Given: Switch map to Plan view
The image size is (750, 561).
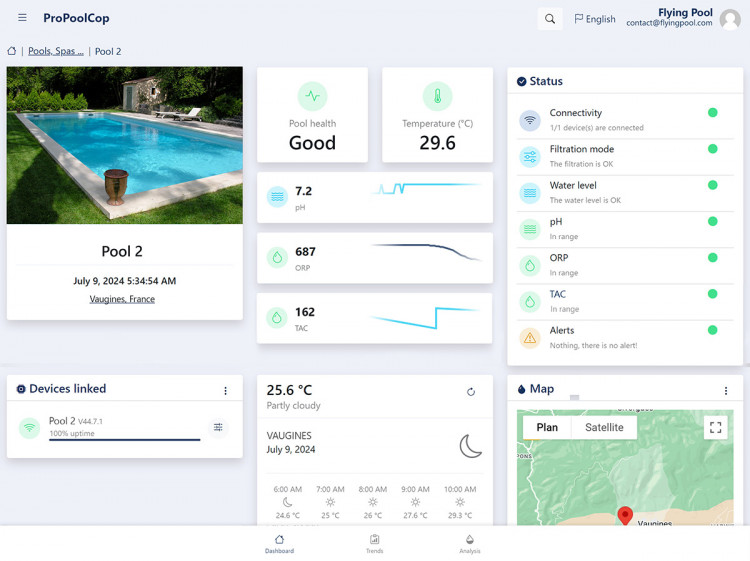Looking at the screenshot, I should 547,428.
